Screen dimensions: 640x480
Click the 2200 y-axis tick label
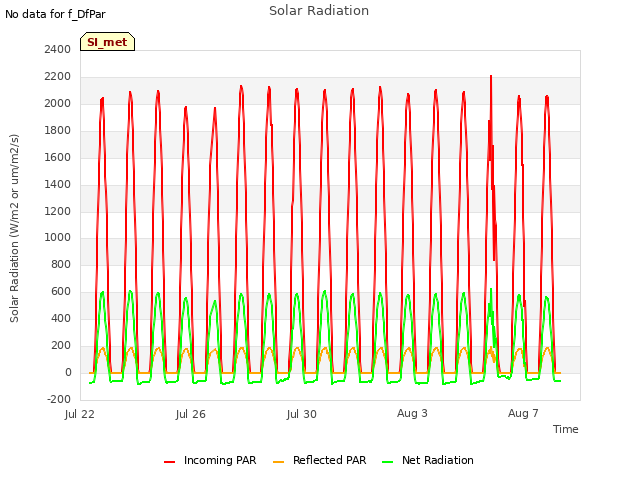pos(58,77)
